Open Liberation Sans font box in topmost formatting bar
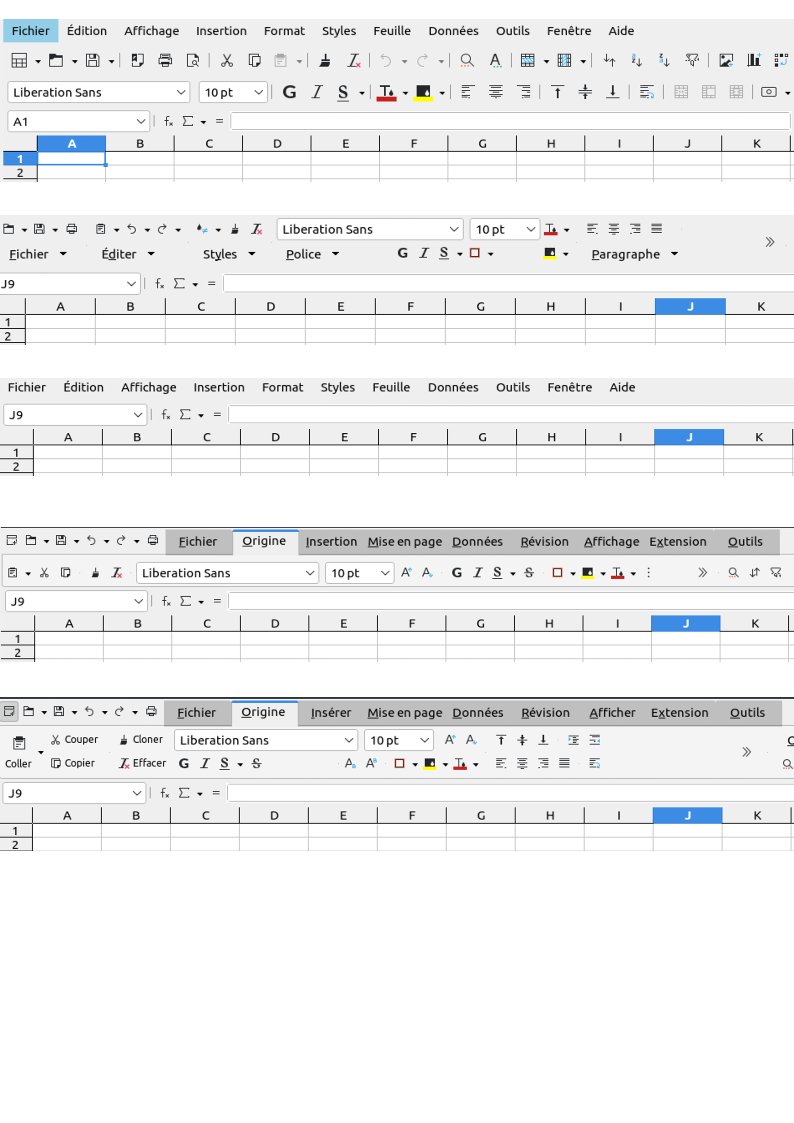Screen dimensions: 794x1123 99,92
